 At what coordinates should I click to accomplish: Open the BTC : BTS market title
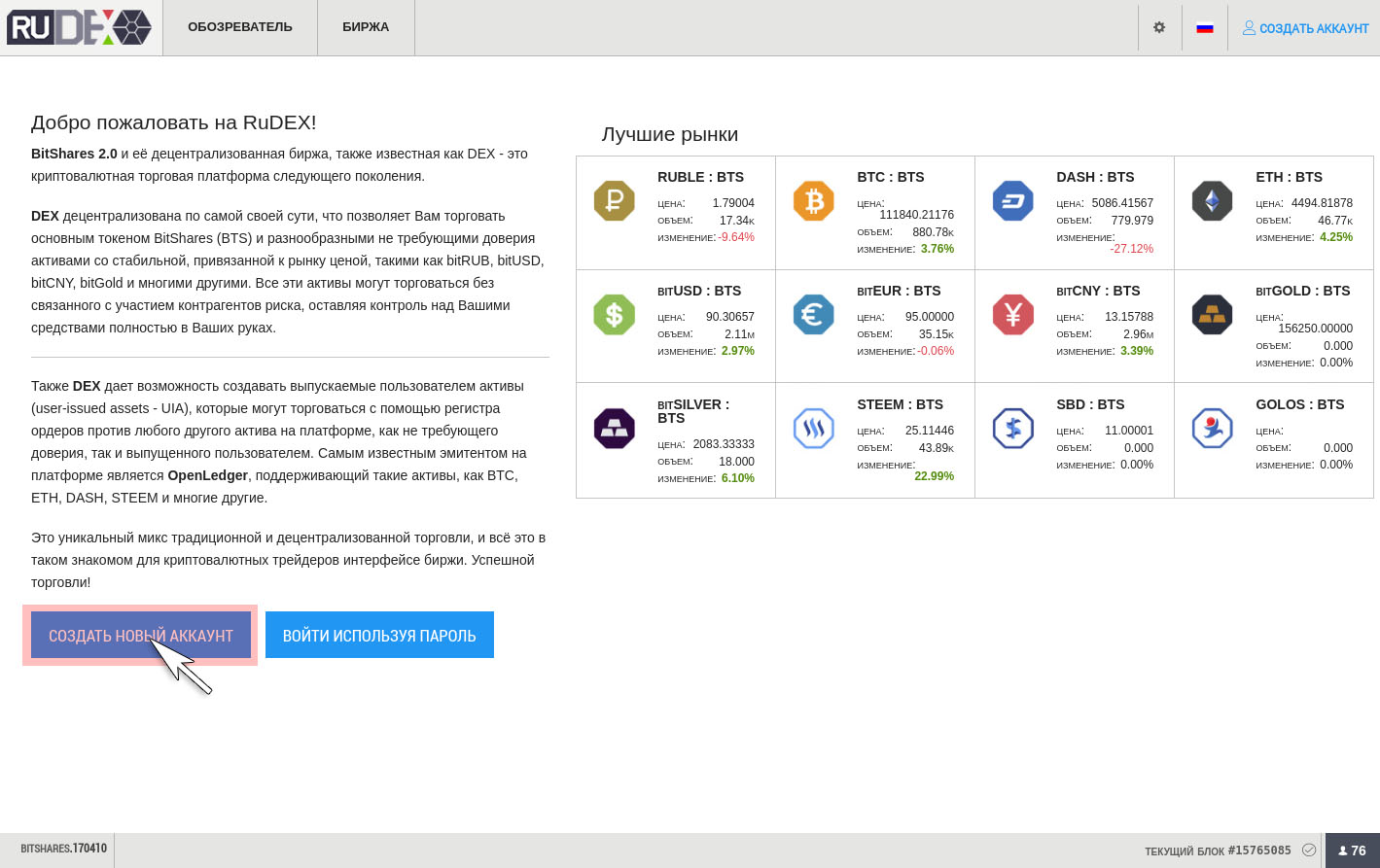pyautogui.click(x=891, y=177)
